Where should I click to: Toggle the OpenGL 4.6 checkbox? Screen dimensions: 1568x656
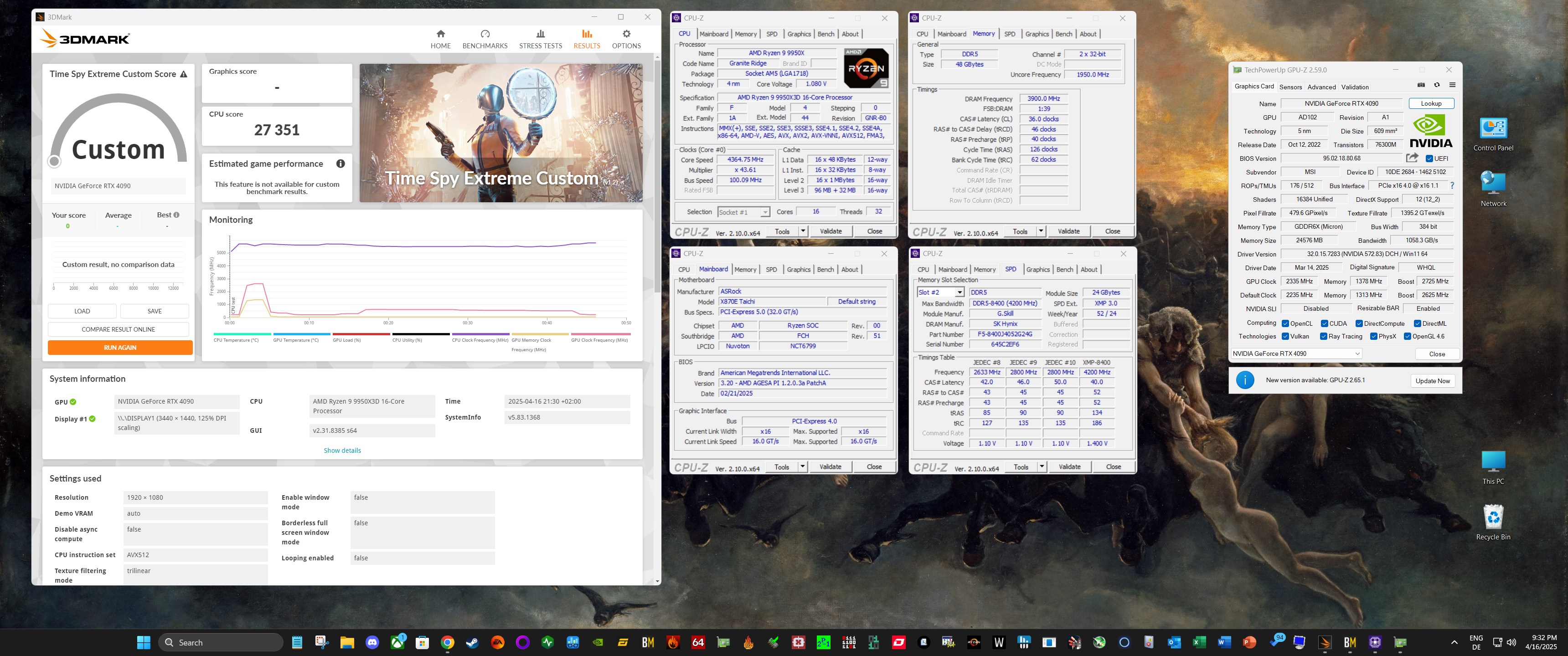click(1407, 337)
